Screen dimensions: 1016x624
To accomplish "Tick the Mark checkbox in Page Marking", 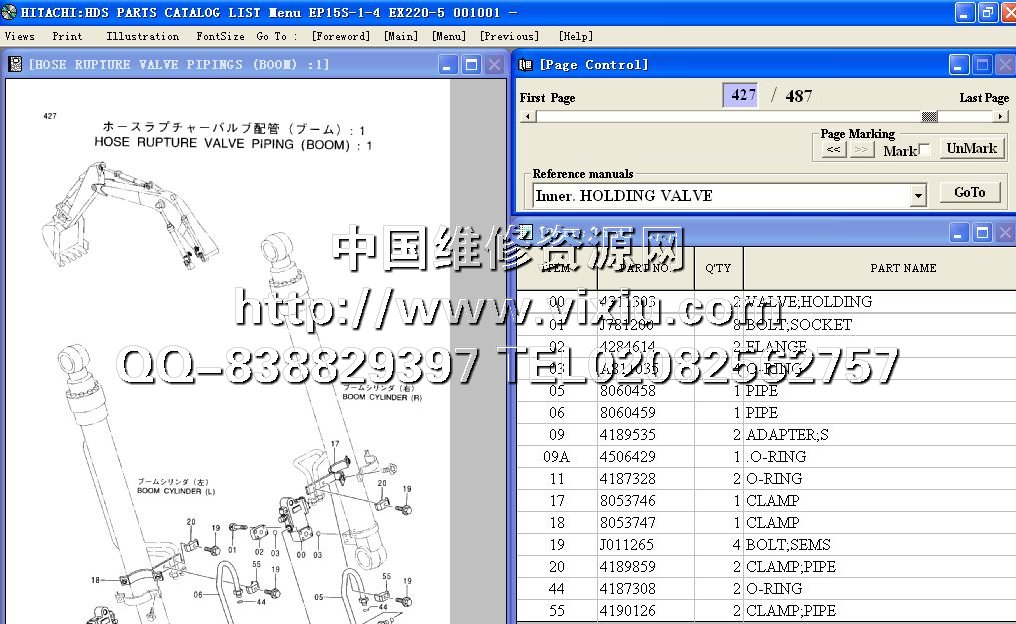I will (x=925, y=150).
